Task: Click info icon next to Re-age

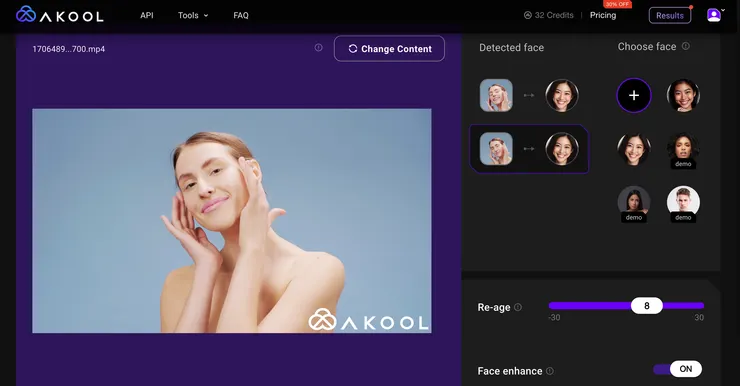Action: (518, 307)
